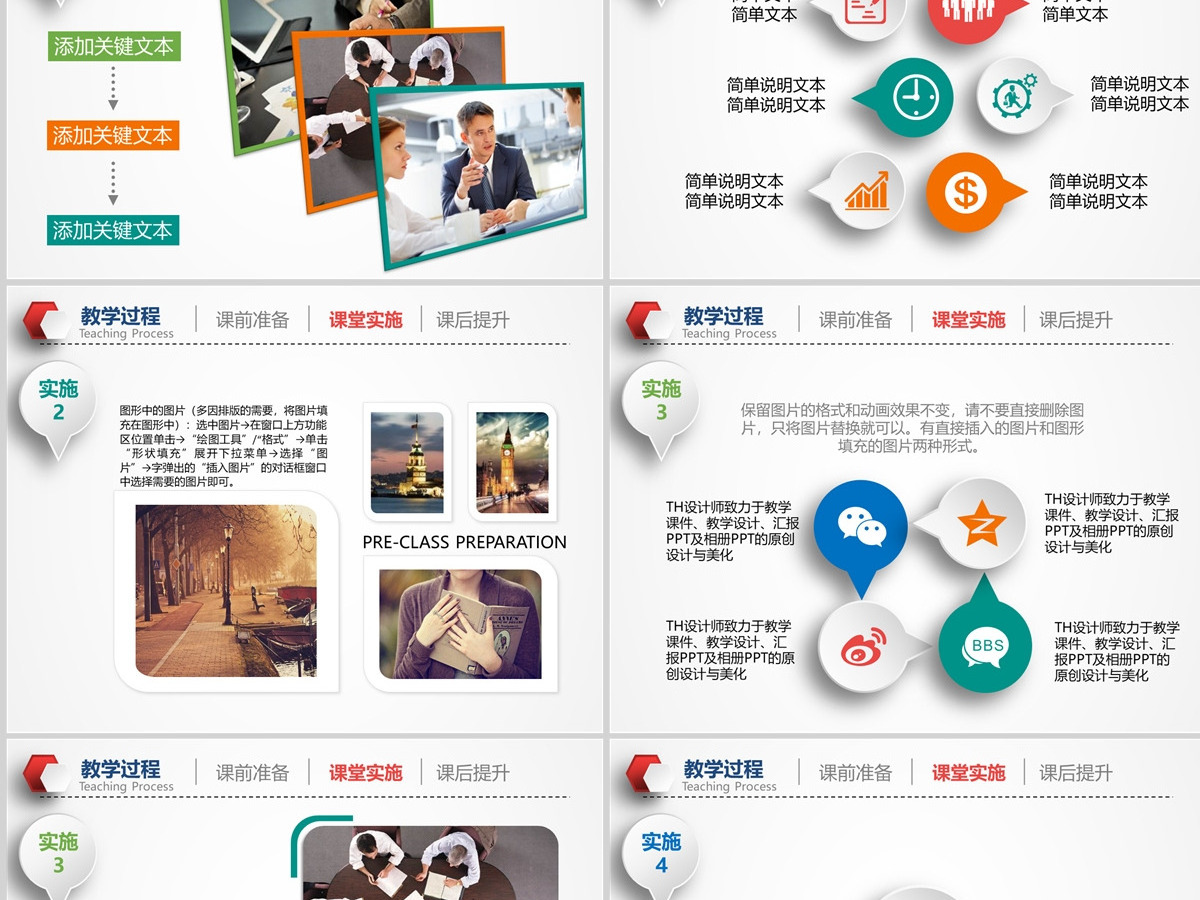Click the red hexagon logo on bottom 实施 3 slide

pyautogui.click(x=47, y=773)
